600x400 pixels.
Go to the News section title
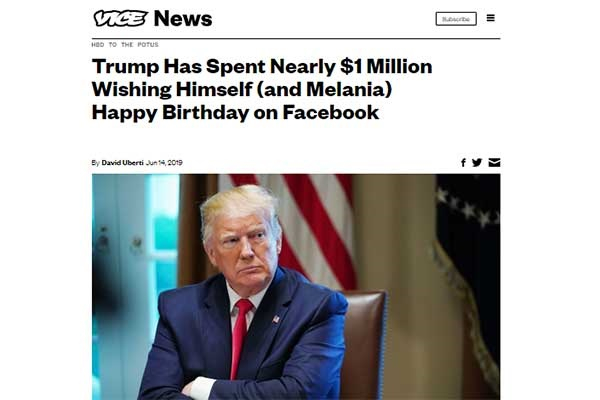click(183, 18)
